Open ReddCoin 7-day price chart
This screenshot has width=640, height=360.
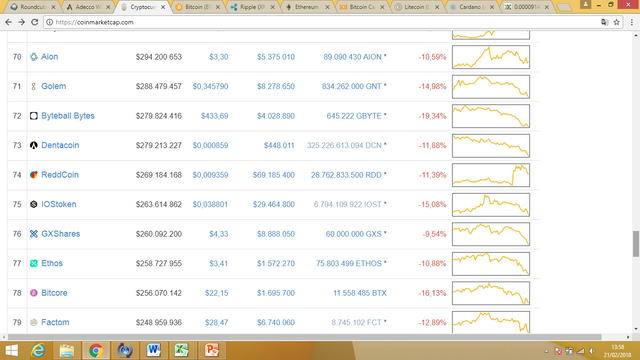[491, 175]
